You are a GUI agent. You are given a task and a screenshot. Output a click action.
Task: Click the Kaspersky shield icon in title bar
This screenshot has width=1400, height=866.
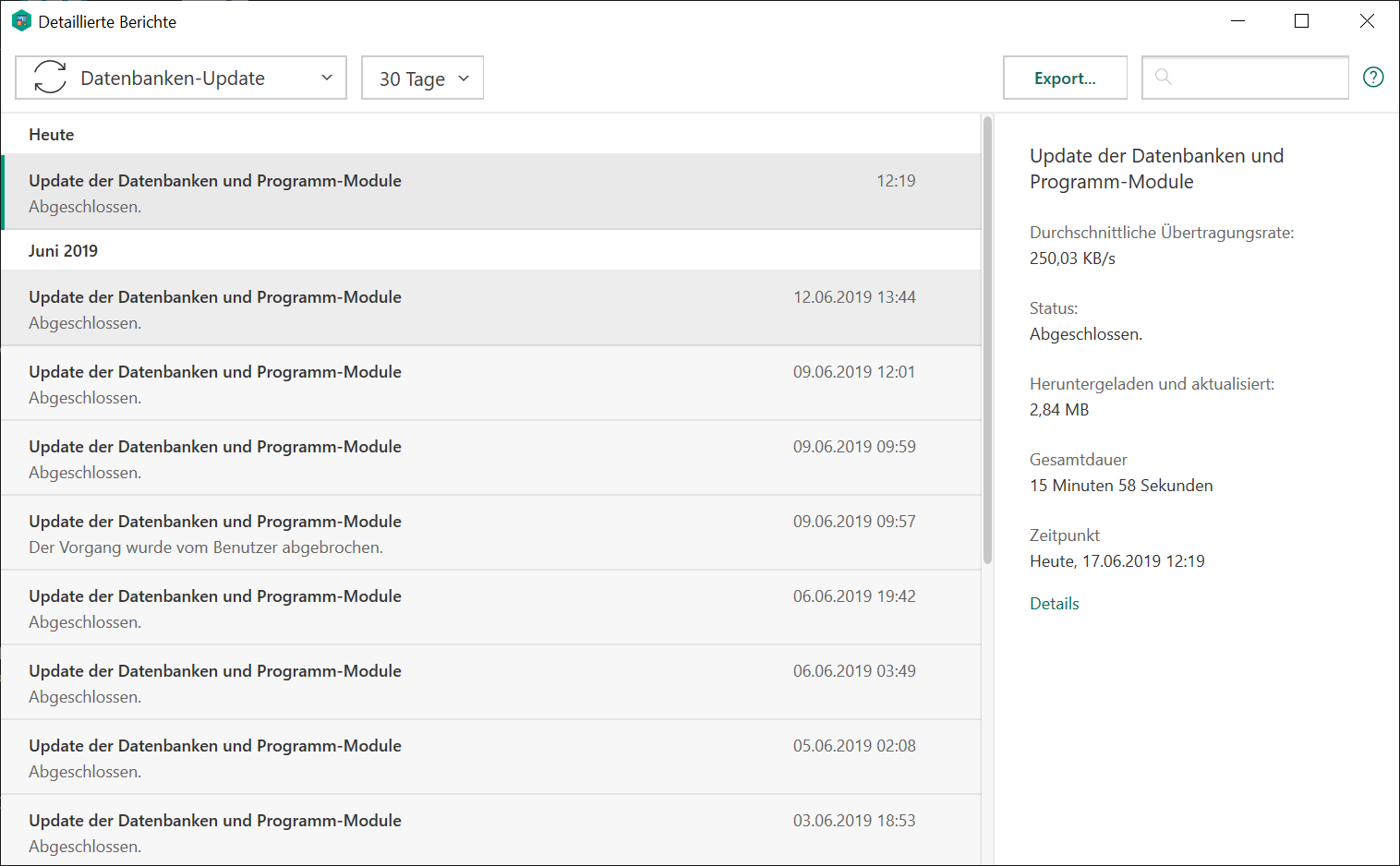21,21
